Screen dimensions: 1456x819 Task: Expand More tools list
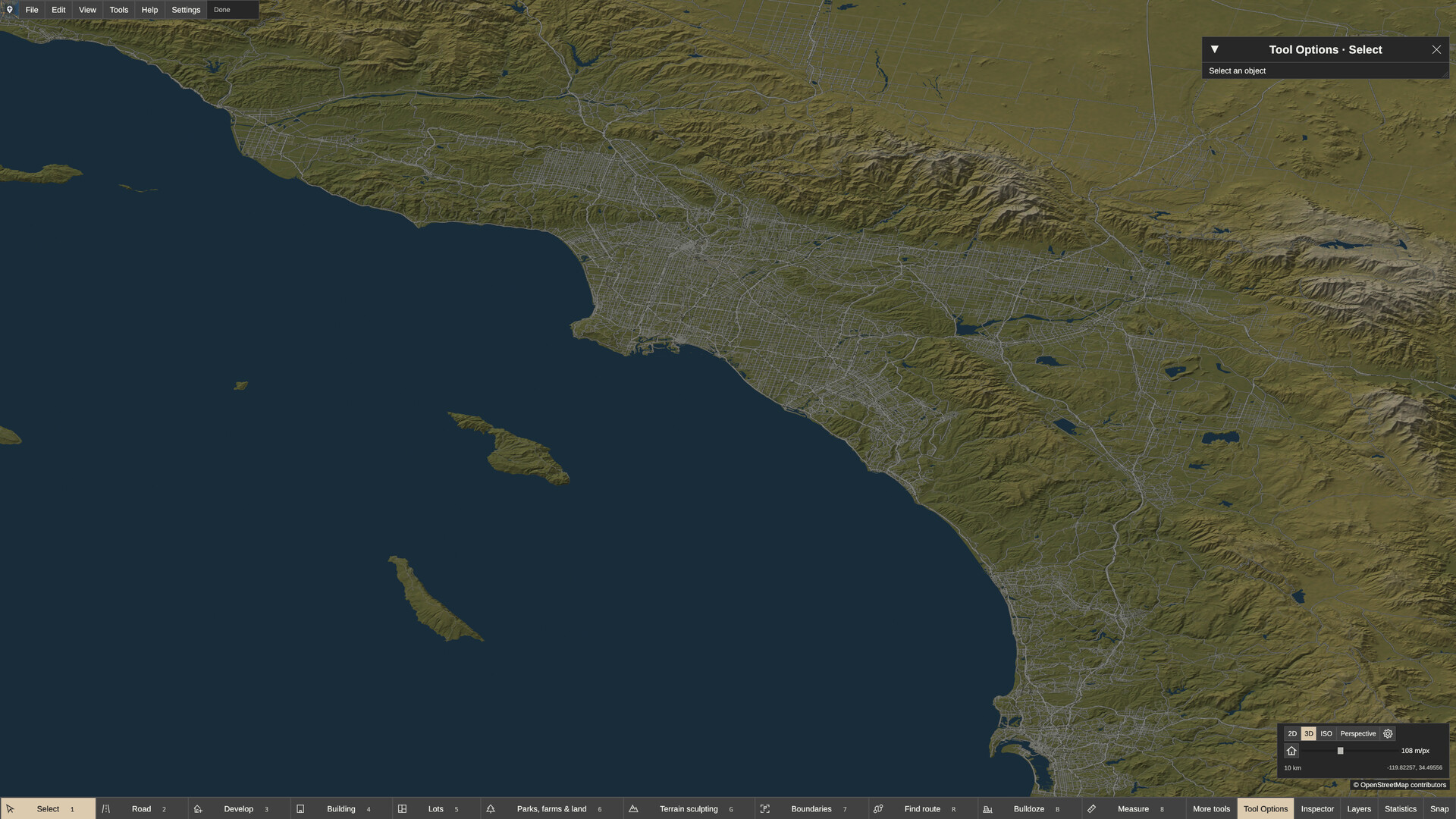coord(1211,808)
